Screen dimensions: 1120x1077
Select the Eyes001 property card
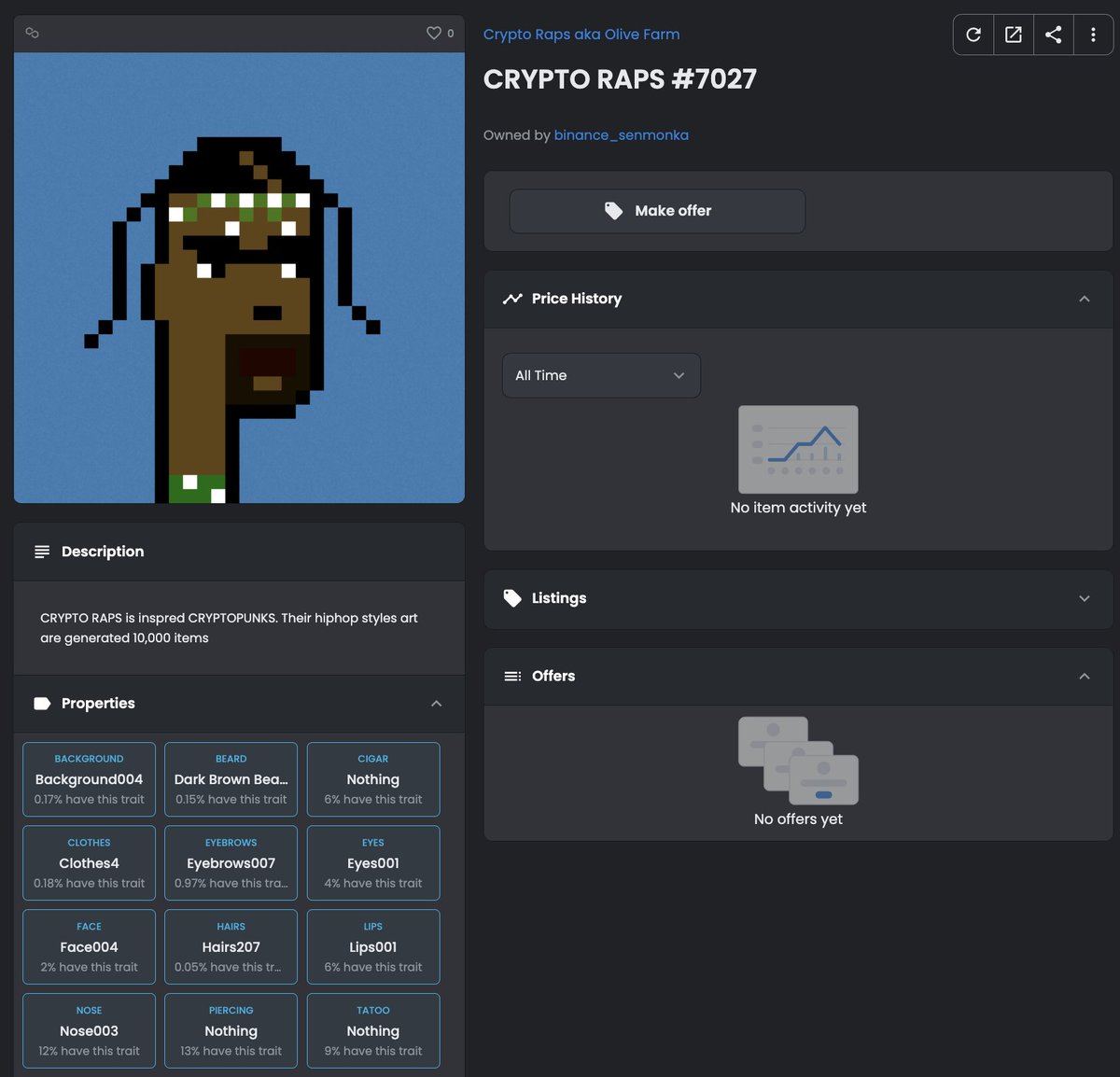coord(373,863)
